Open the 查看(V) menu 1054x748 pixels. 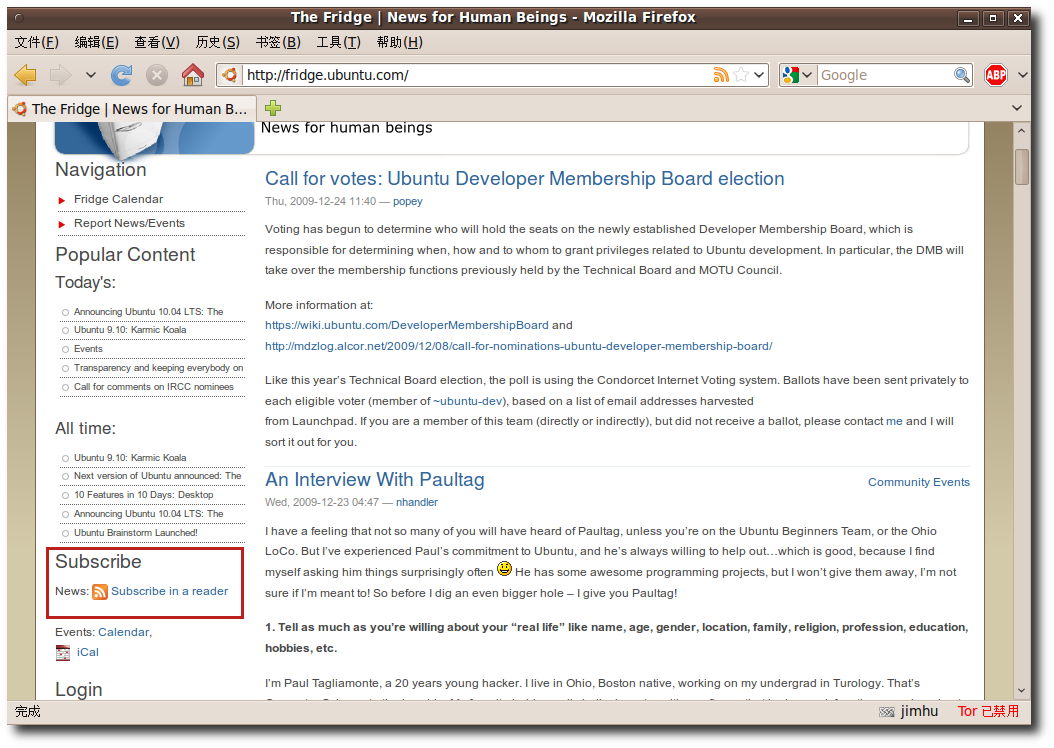(x=157, y=42)
